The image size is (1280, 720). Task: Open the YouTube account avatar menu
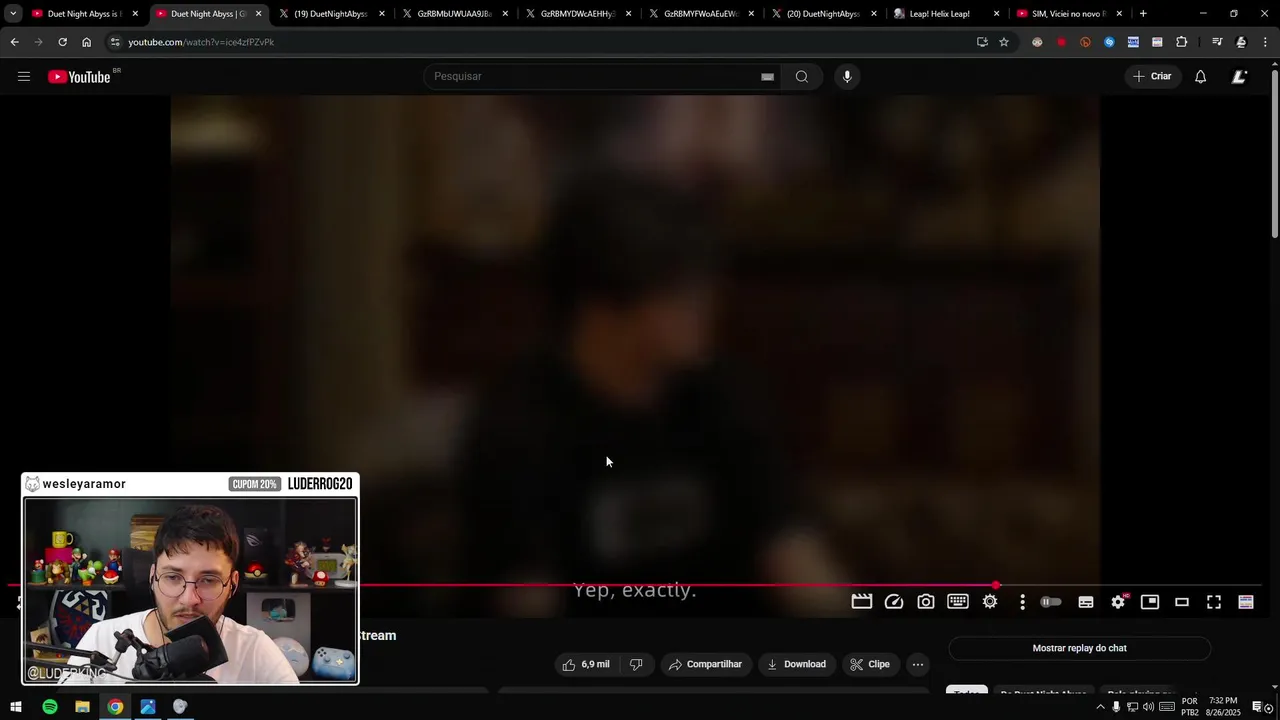point(1239,77)
